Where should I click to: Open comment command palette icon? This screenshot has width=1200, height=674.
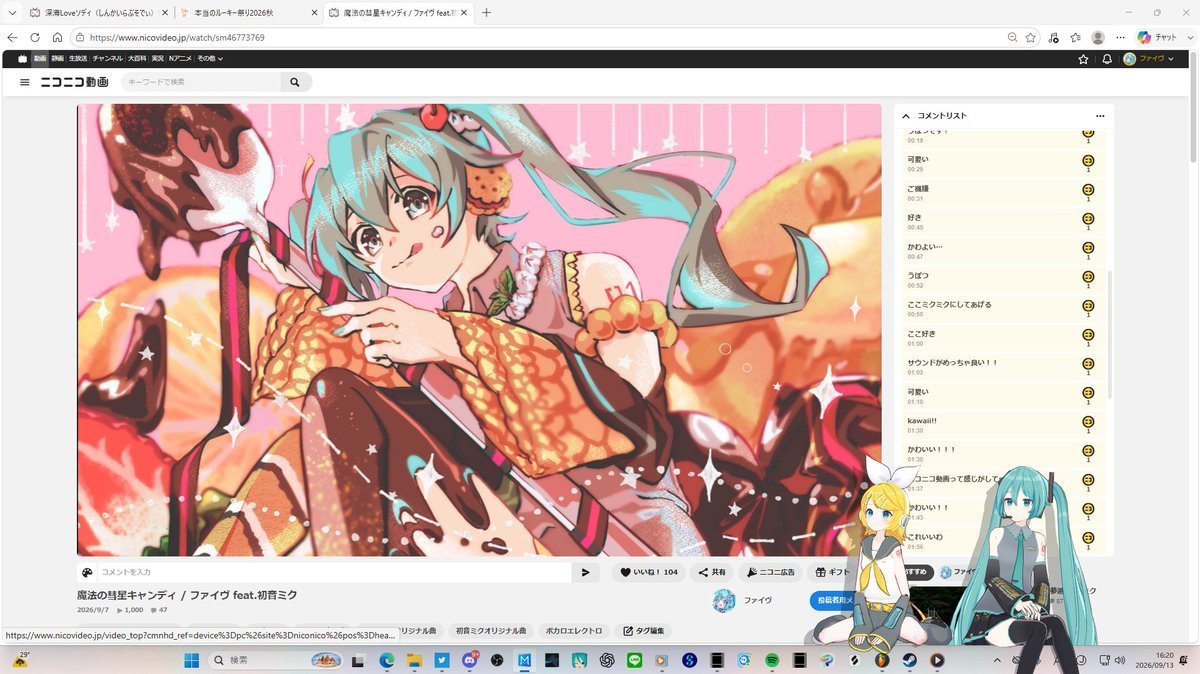click(x=87, y=572)
